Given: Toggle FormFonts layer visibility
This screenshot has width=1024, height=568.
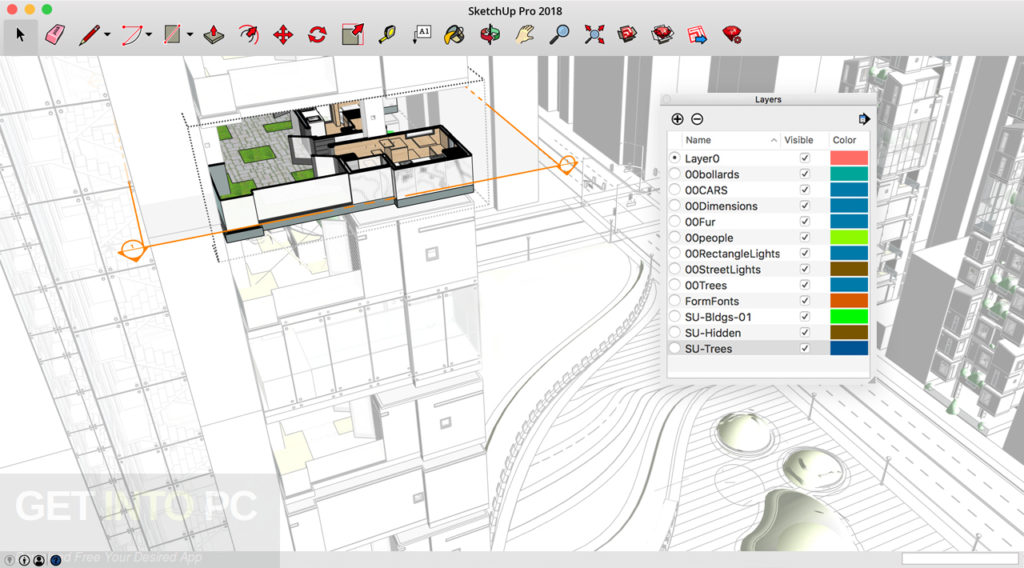Looking at the screenshot, I should 805,301.
